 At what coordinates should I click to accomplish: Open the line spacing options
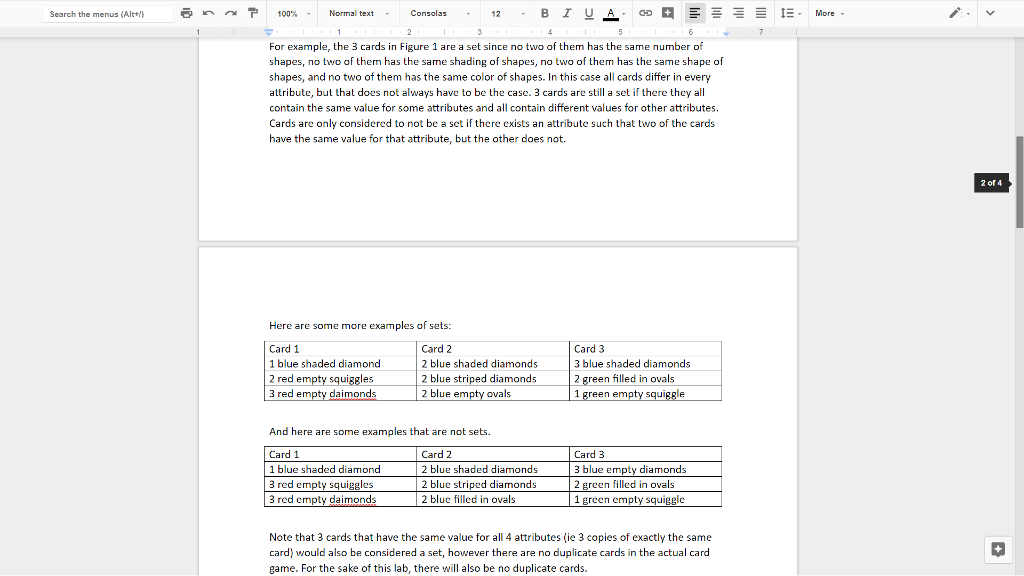788,13
